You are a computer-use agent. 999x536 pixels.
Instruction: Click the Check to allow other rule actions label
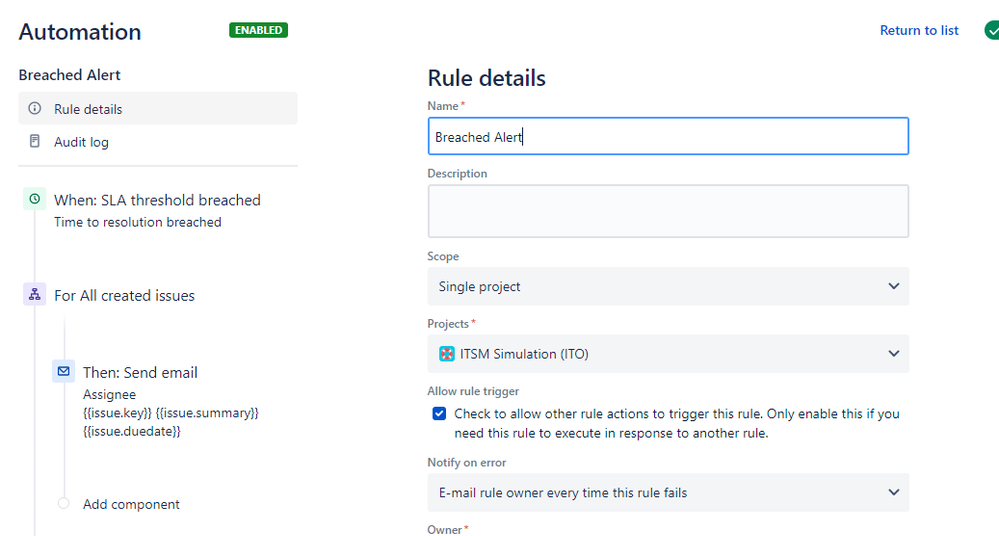677,423
